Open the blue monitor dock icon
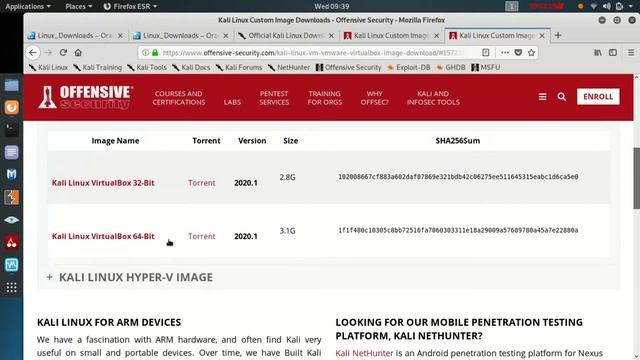The image size is (640, 360). 11,265
